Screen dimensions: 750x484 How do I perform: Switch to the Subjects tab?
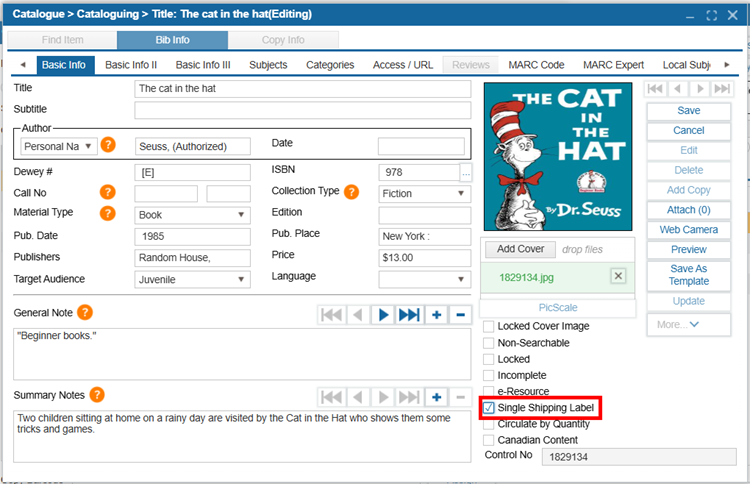click(268, 65)
